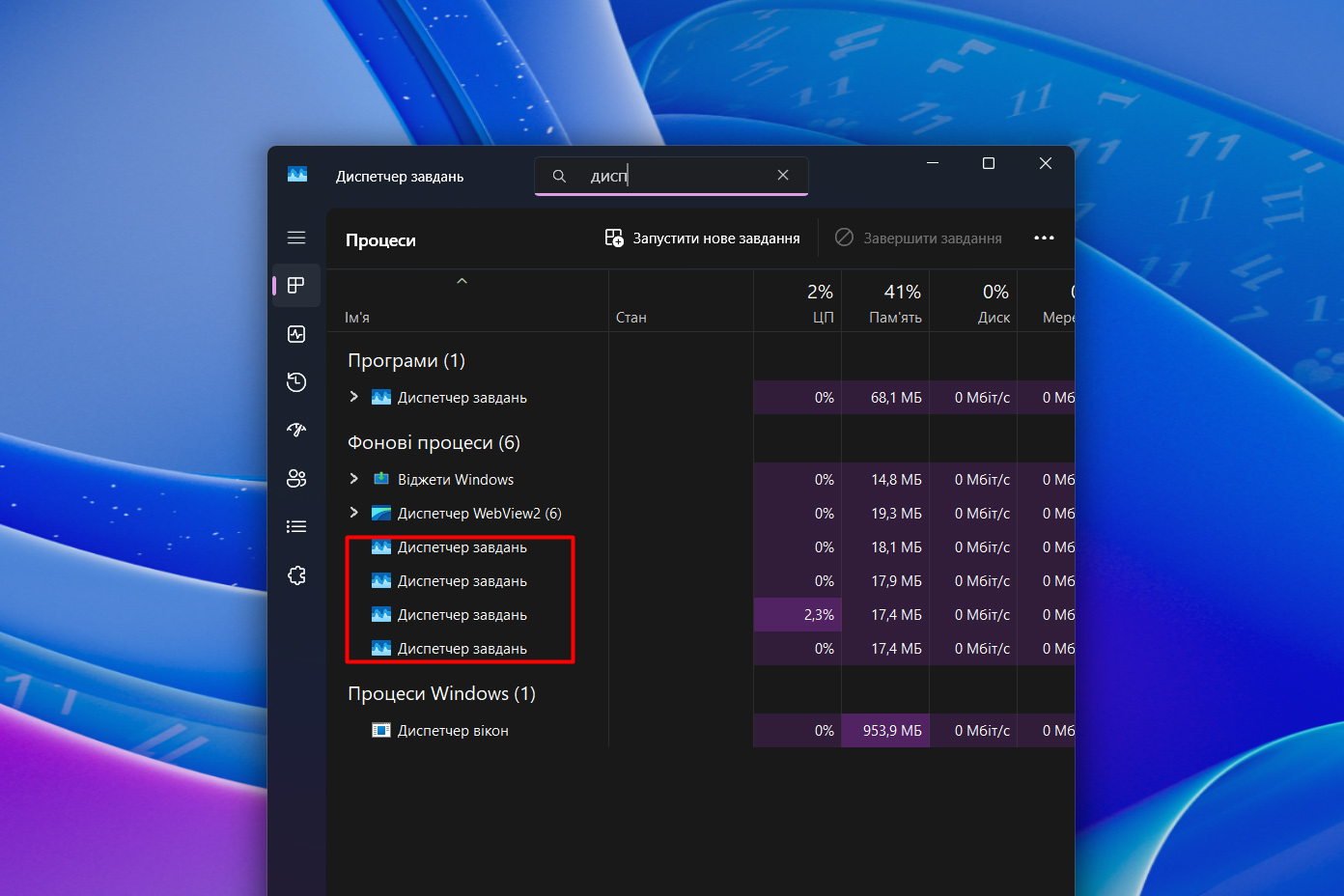Select the Диспетчер вікон process row
This screenshot has height=896, width=1344.
tap(453, 731)
